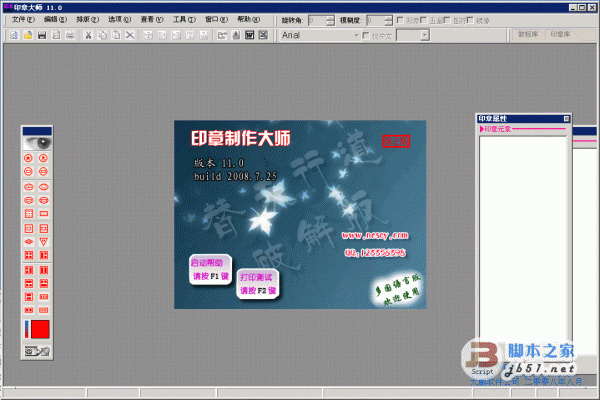Close the 印章属性 panel
The image size is (600, 400).
566,119
